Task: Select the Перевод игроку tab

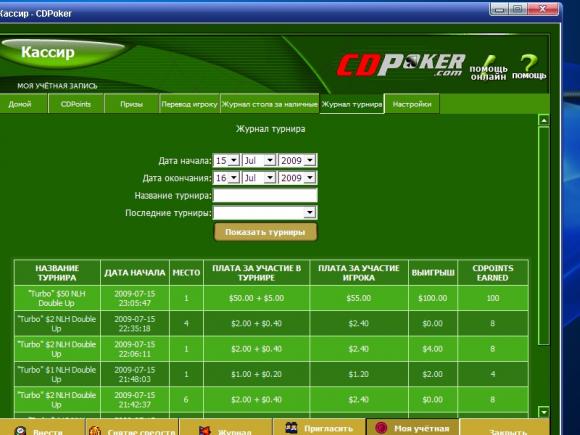Action: (x=189, y=104)
